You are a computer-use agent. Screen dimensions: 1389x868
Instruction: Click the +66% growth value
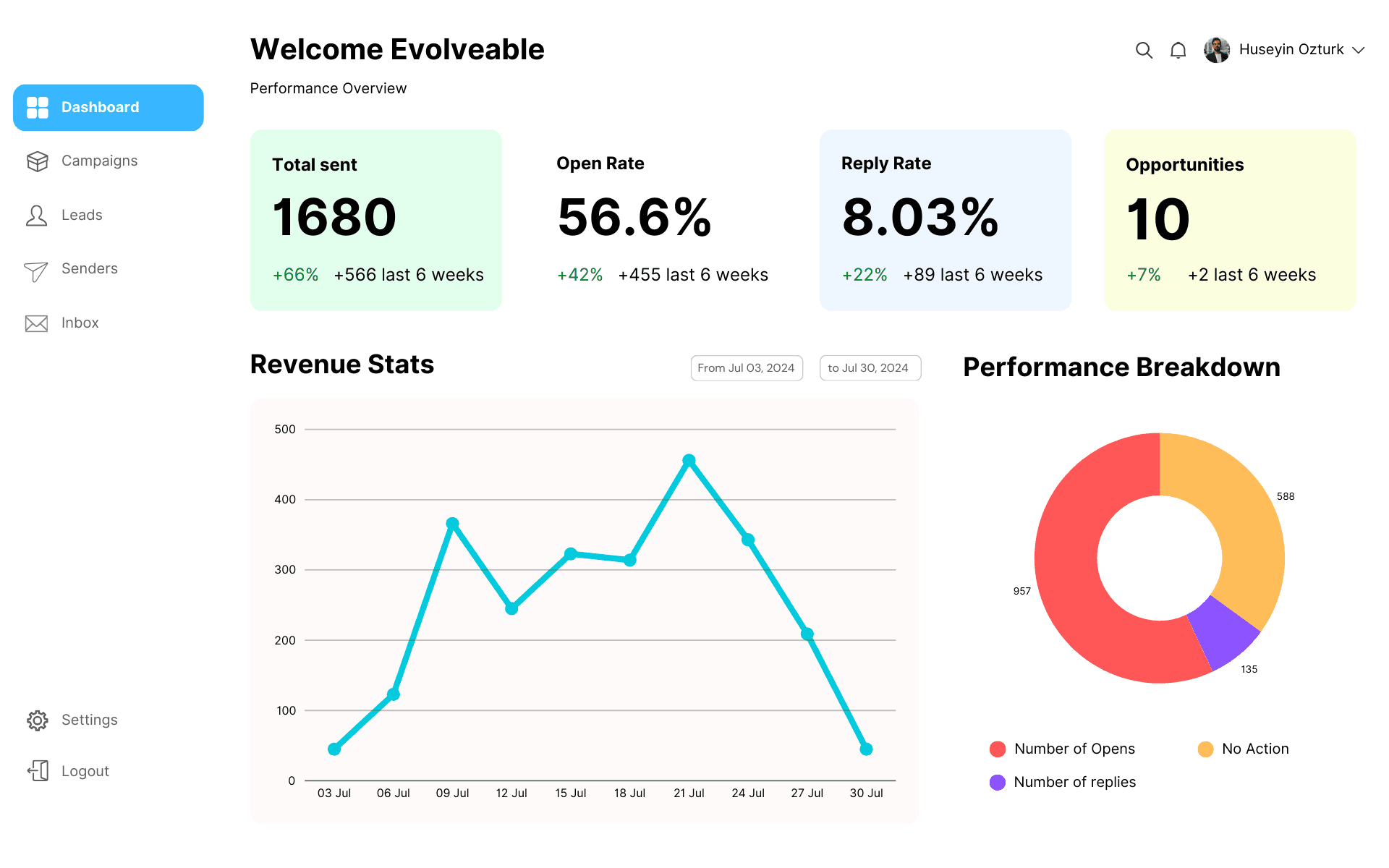pyautogui.click(x=295, y=275)
